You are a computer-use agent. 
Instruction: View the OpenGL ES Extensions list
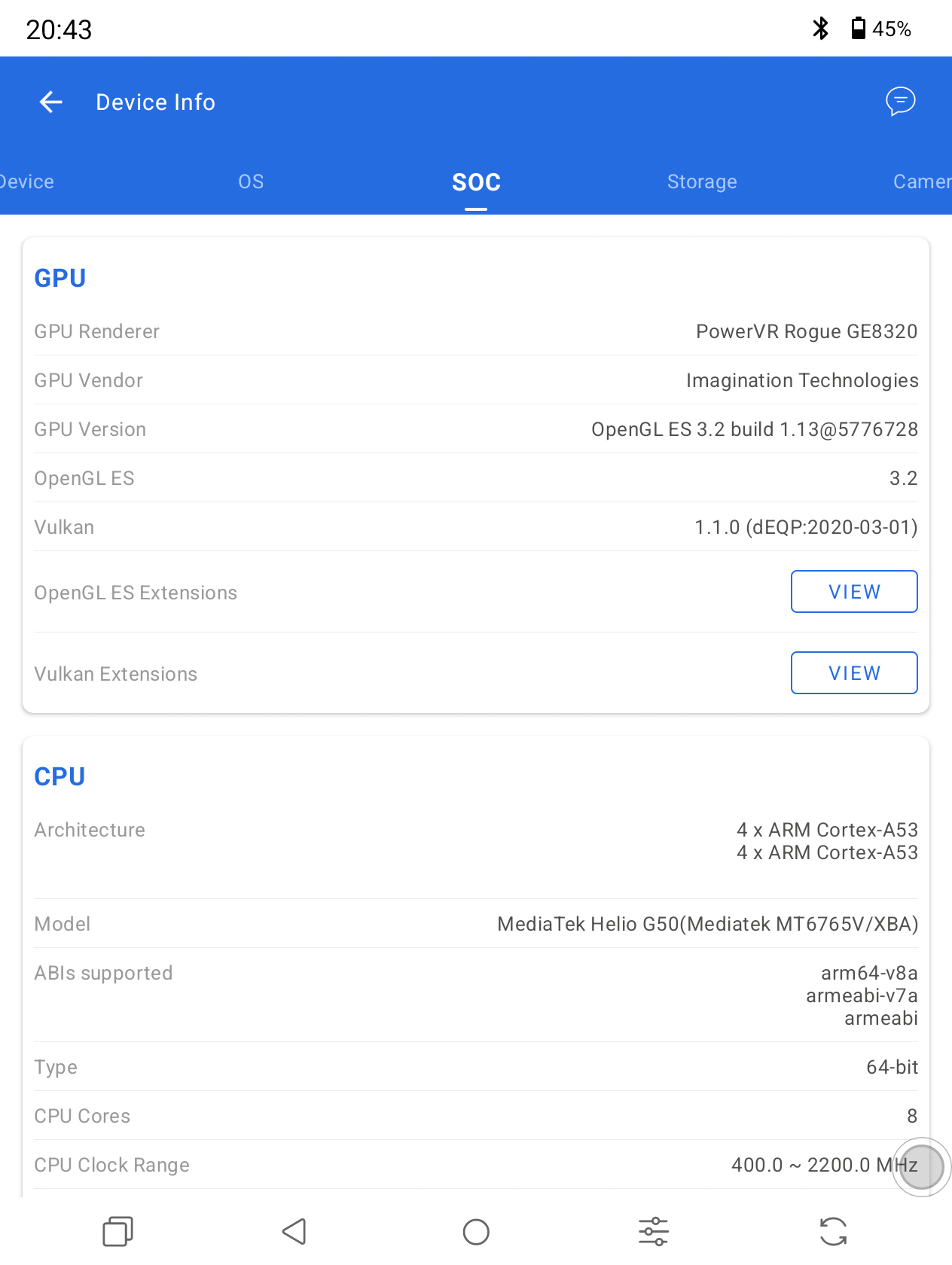854,592
